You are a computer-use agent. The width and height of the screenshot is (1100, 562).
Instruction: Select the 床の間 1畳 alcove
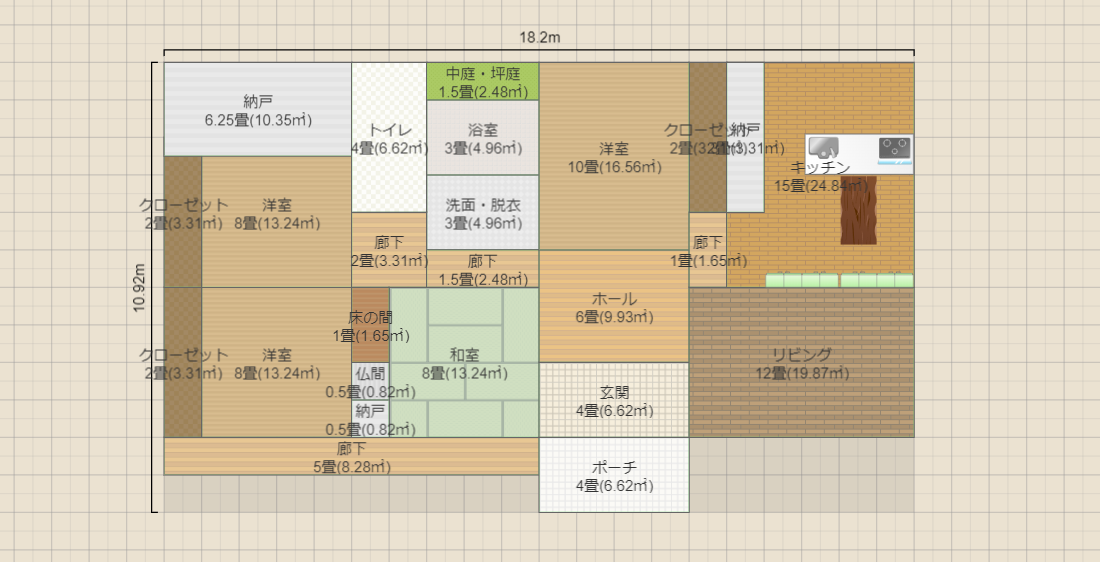click(x=370, y=325)
